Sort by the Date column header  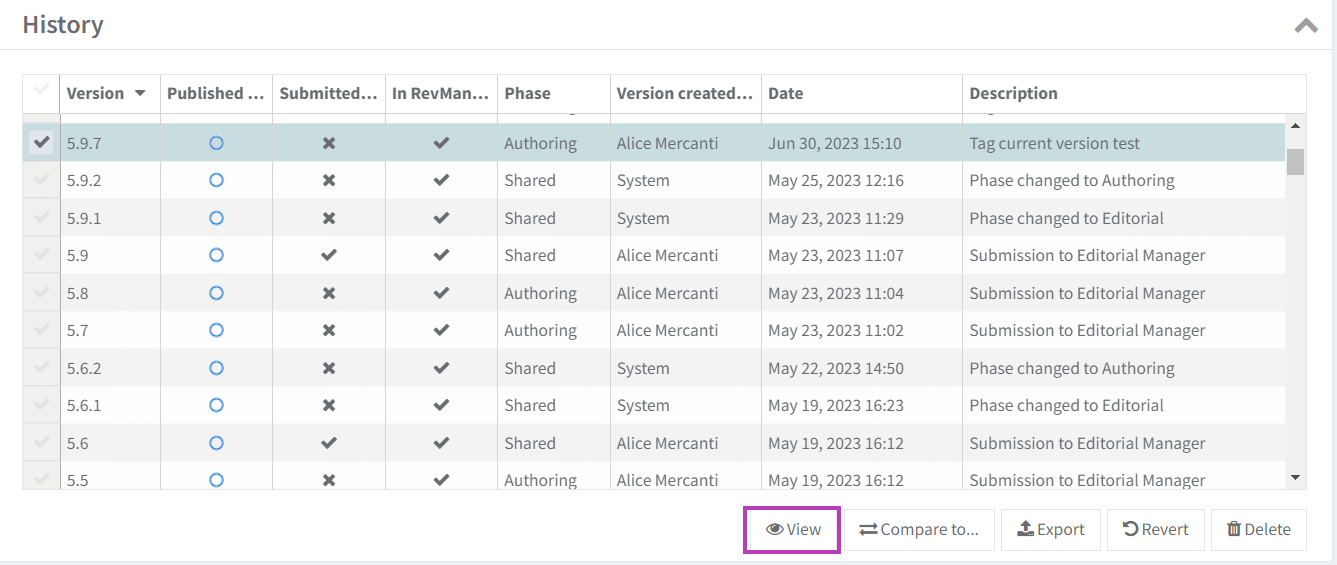tap(786, 93)
